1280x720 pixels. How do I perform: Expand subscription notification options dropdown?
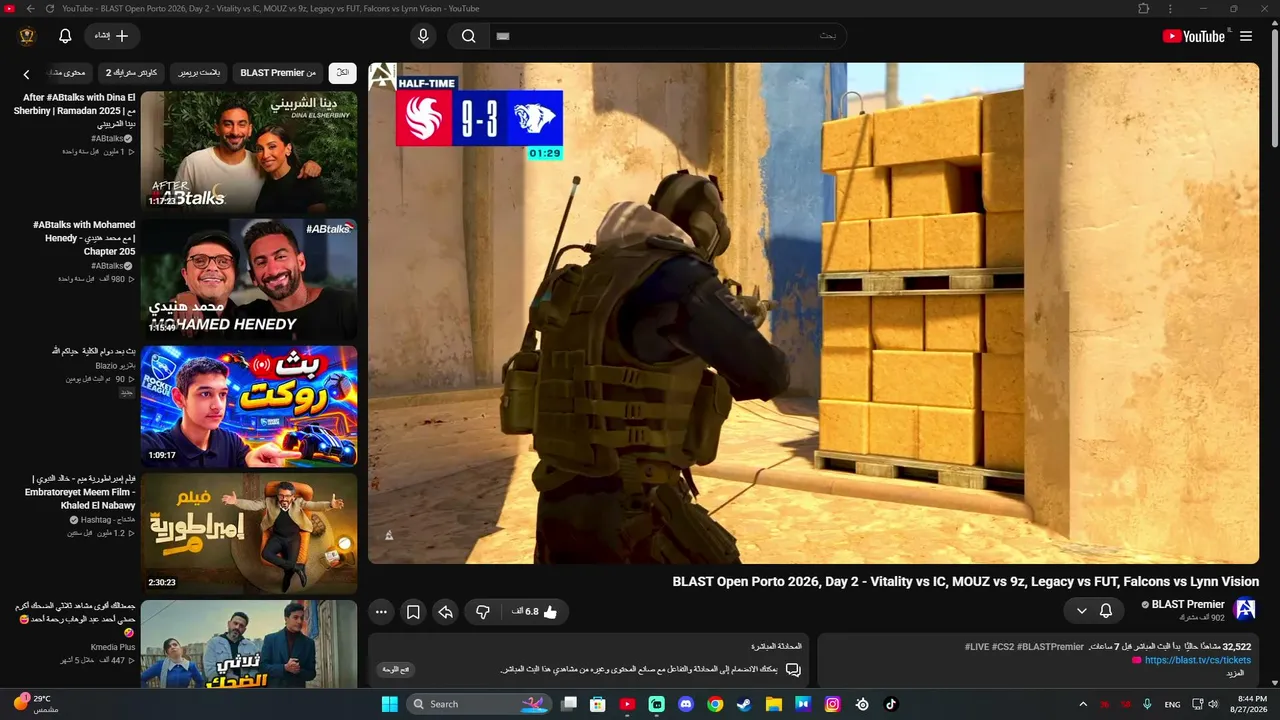coord(1081,610)
